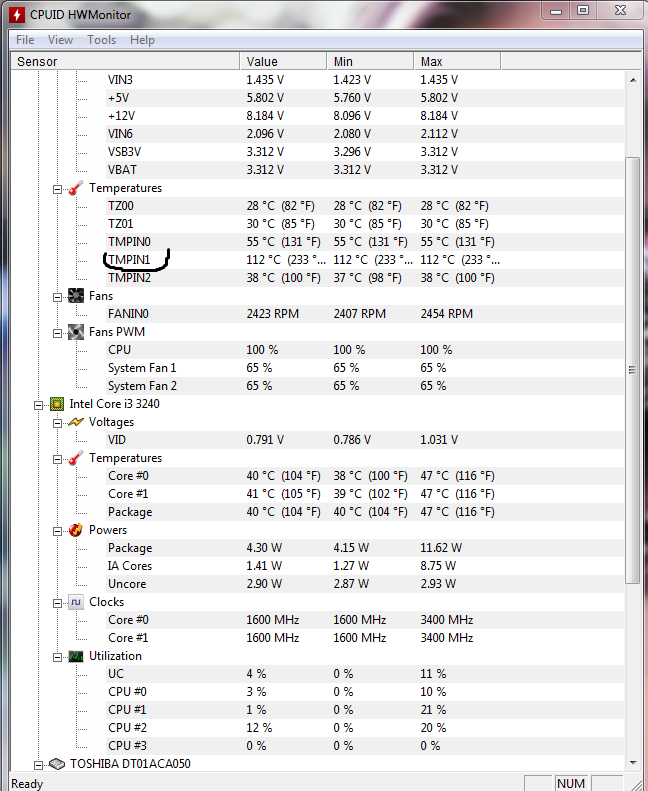
Task: Click the hard drive icon for TOSHIBA DT01ACA050
Action: [57, 764]
